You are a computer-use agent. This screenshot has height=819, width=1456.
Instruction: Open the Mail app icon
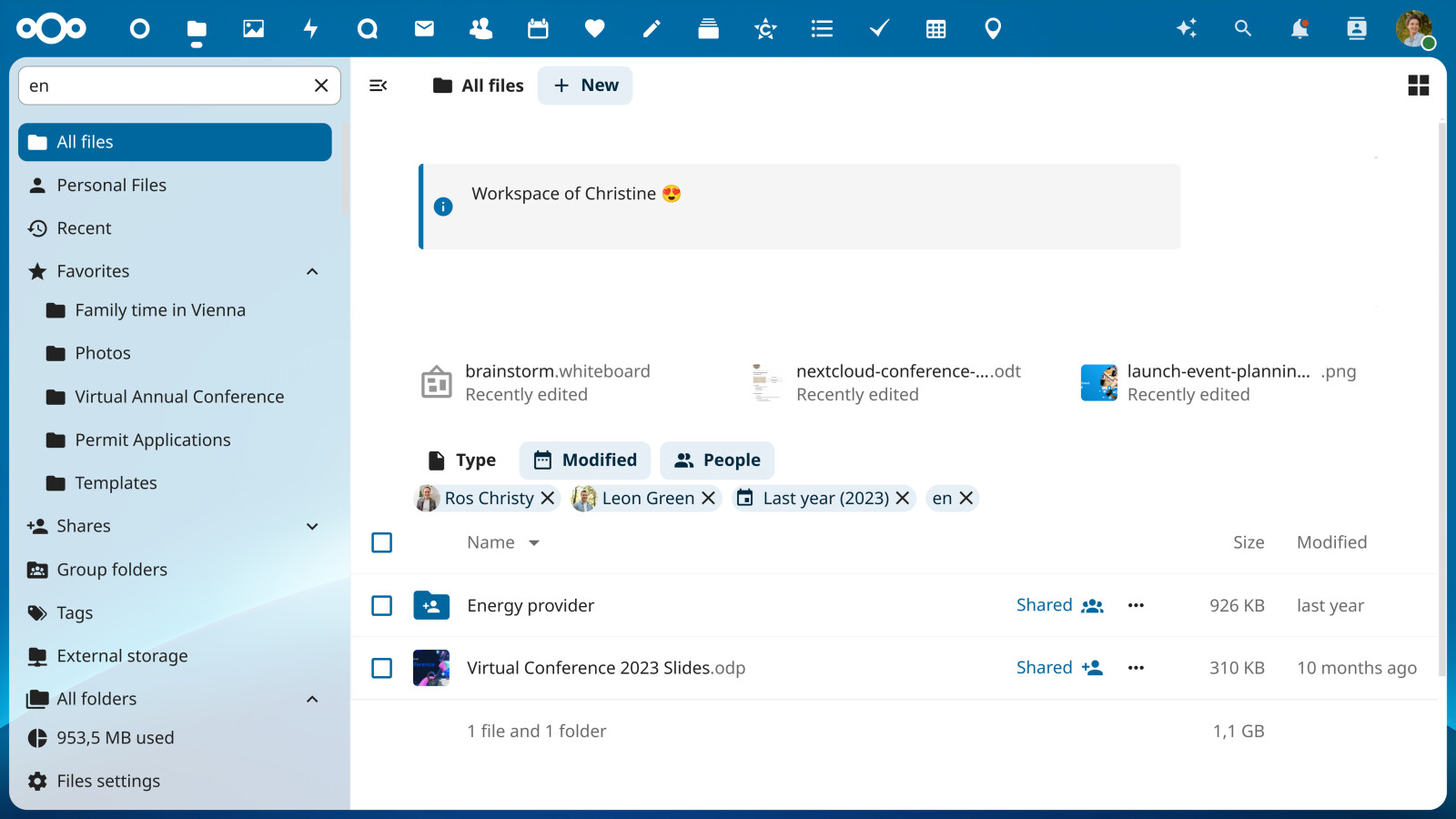[x=424, y=29]
